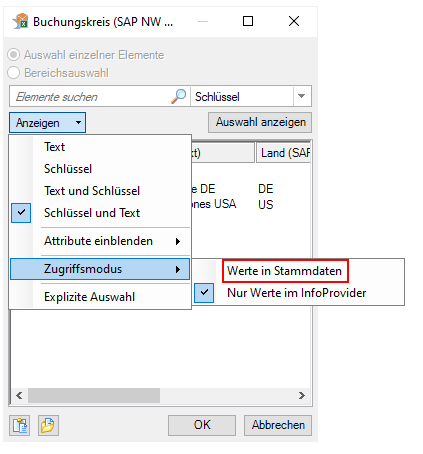Choose checked Nur Werte im InfoProvider option

pyautogui.click(x=296, y=293)
